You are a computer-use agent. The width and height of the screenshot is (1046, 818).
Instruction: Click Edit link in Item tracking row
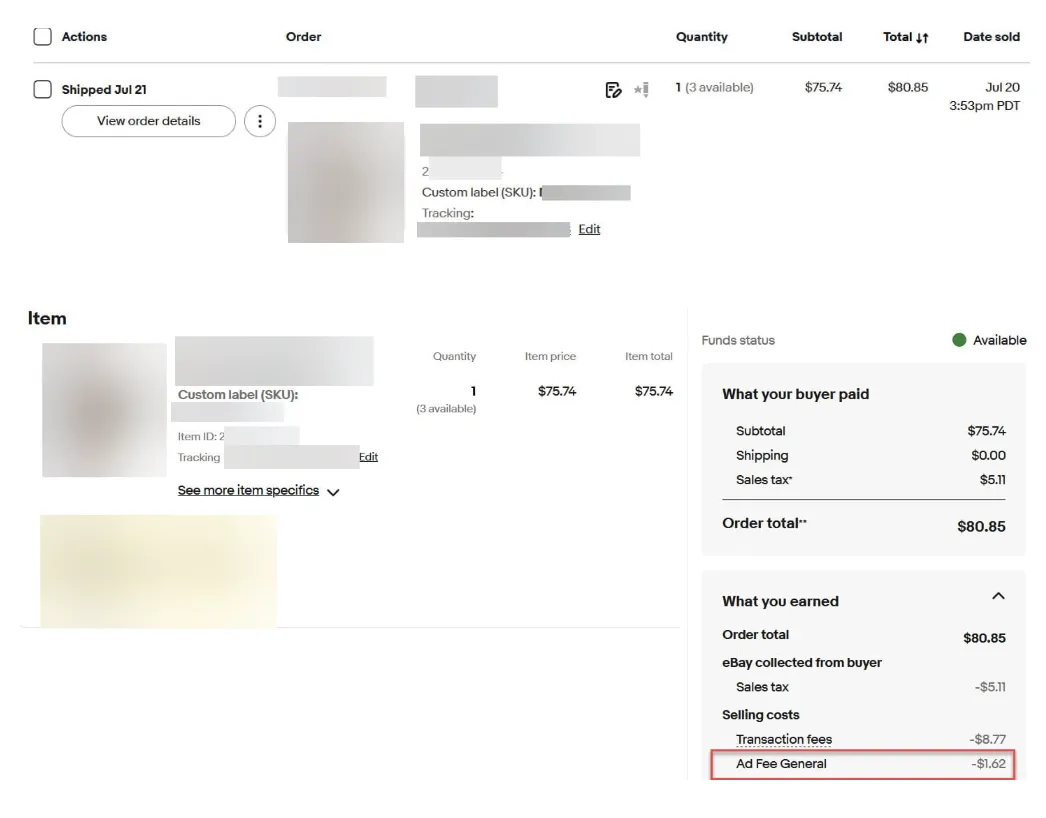tap(368, 457)
